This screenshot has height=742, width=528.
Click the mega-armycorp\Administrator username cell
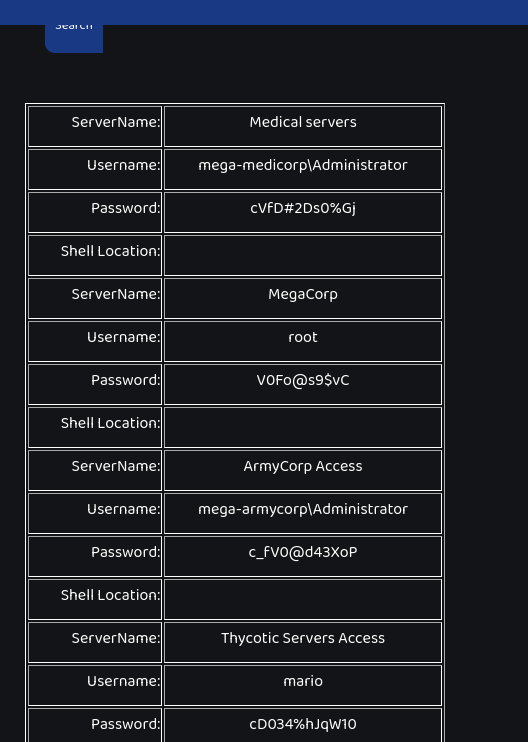pyautogui.click(x=303, y=514)
